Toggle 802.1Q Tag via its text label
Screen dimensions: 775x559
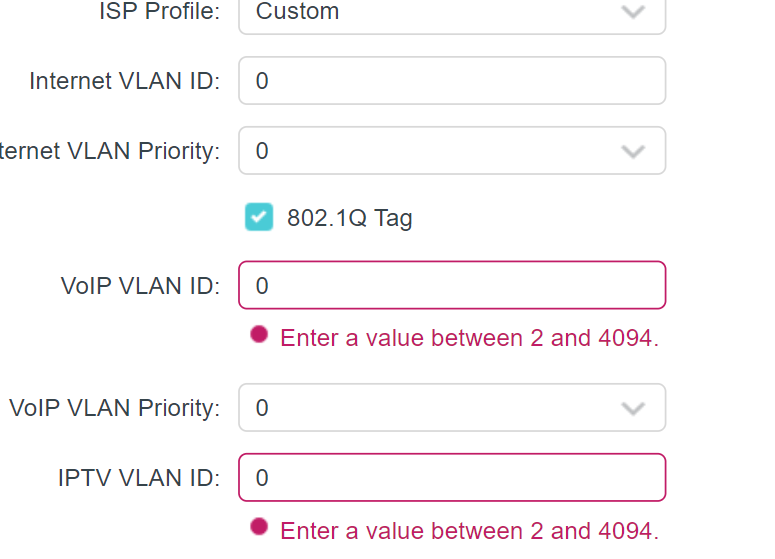pos(349,218)
